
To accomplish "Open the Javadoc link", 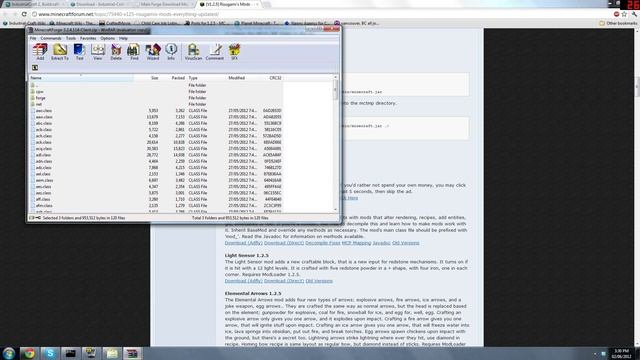I will 381,243.
